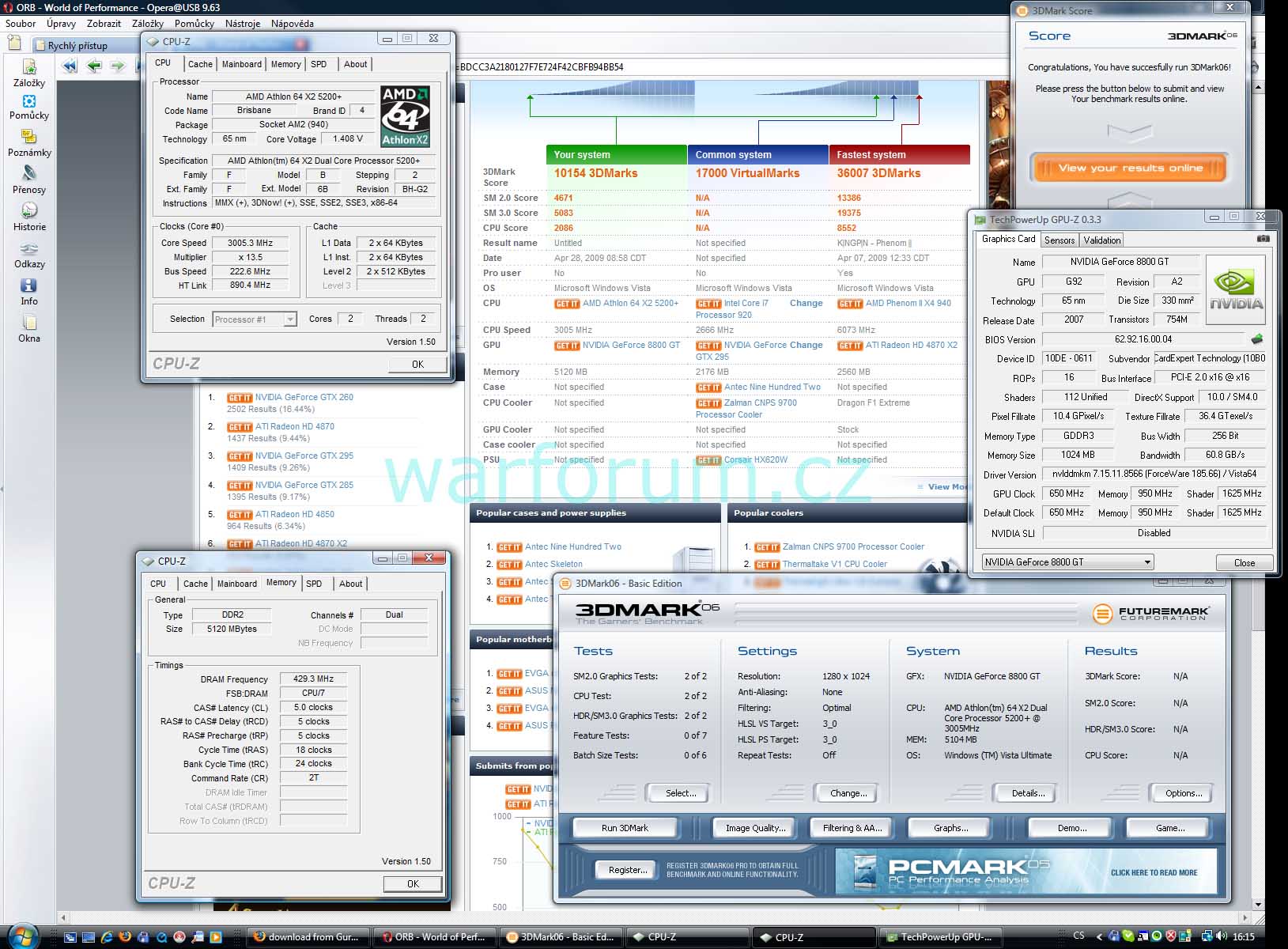Click Opera rewind navigation arrow
The image size is (1288, 949).
pyautogui.click(x=70, y=66)
